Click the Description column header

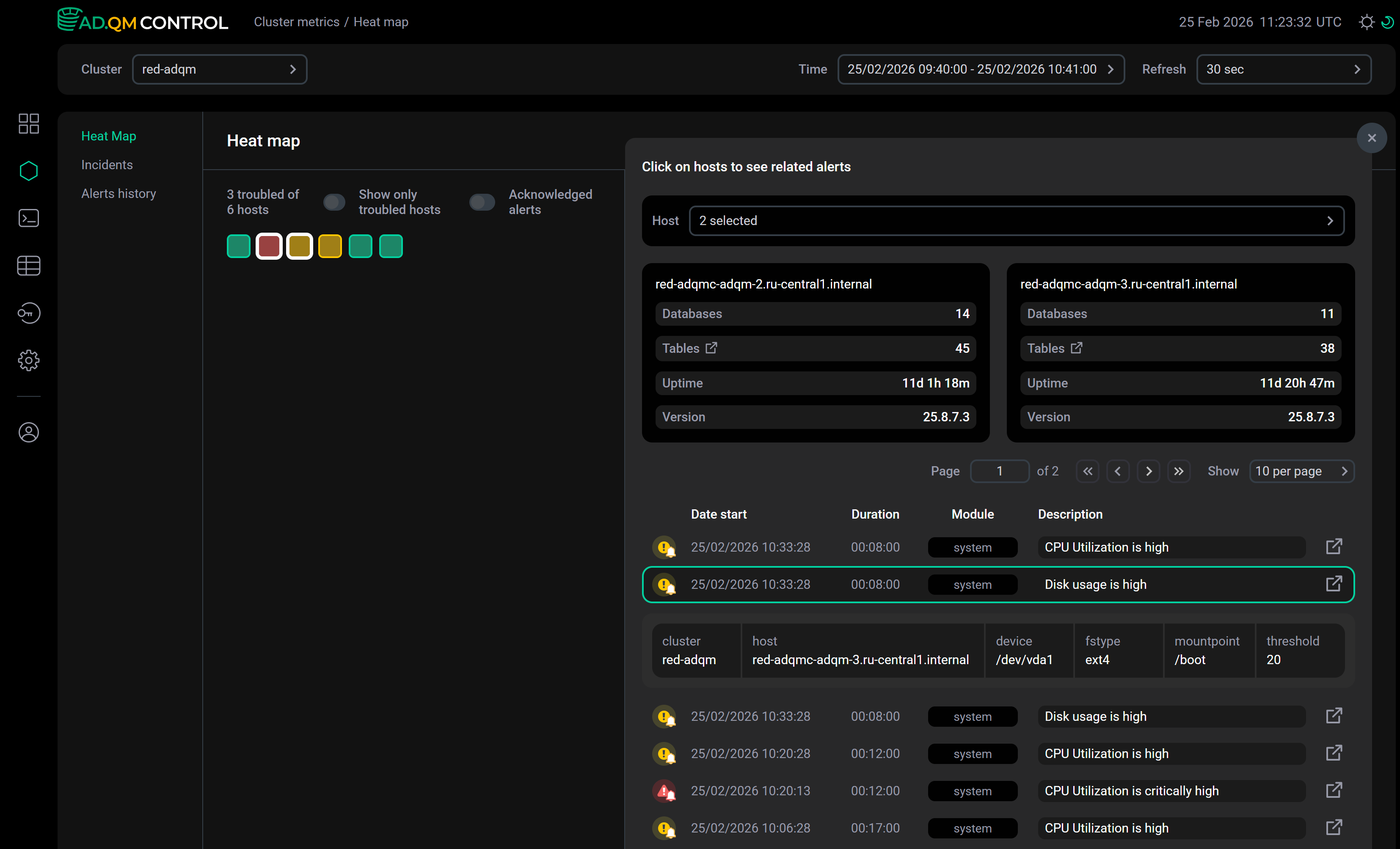coord(1070,514)
